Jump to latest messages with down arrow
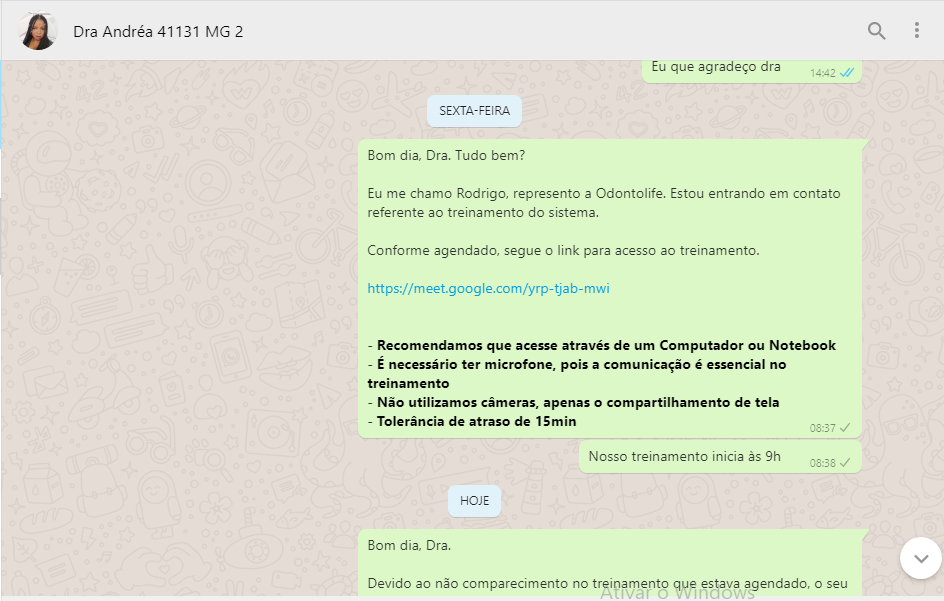Image resolution: width=944 pixels, height=601 pixels. click(x=921, y=558)
